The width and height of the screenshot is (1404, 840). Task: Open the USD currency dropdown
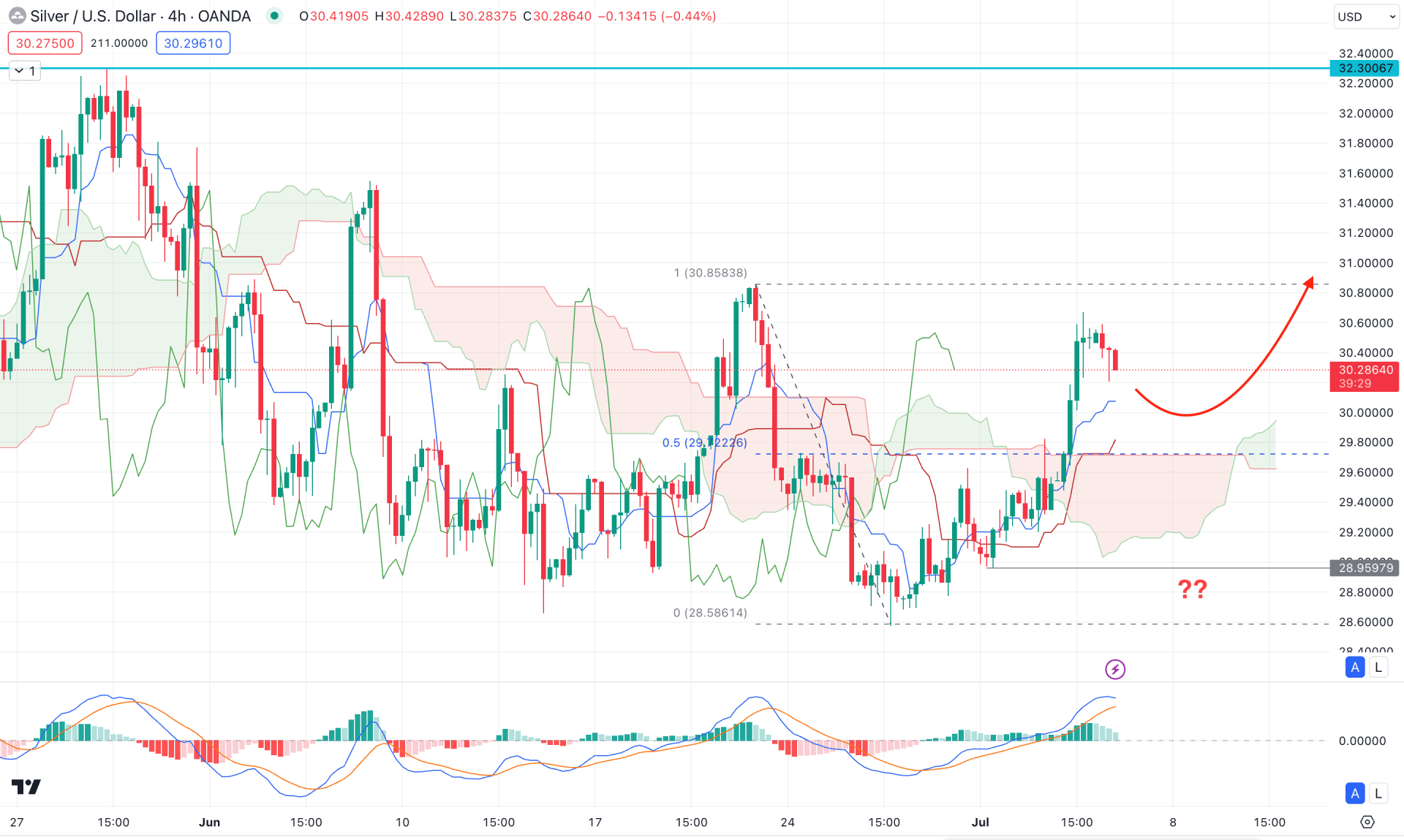click(x=1366, y=16)
